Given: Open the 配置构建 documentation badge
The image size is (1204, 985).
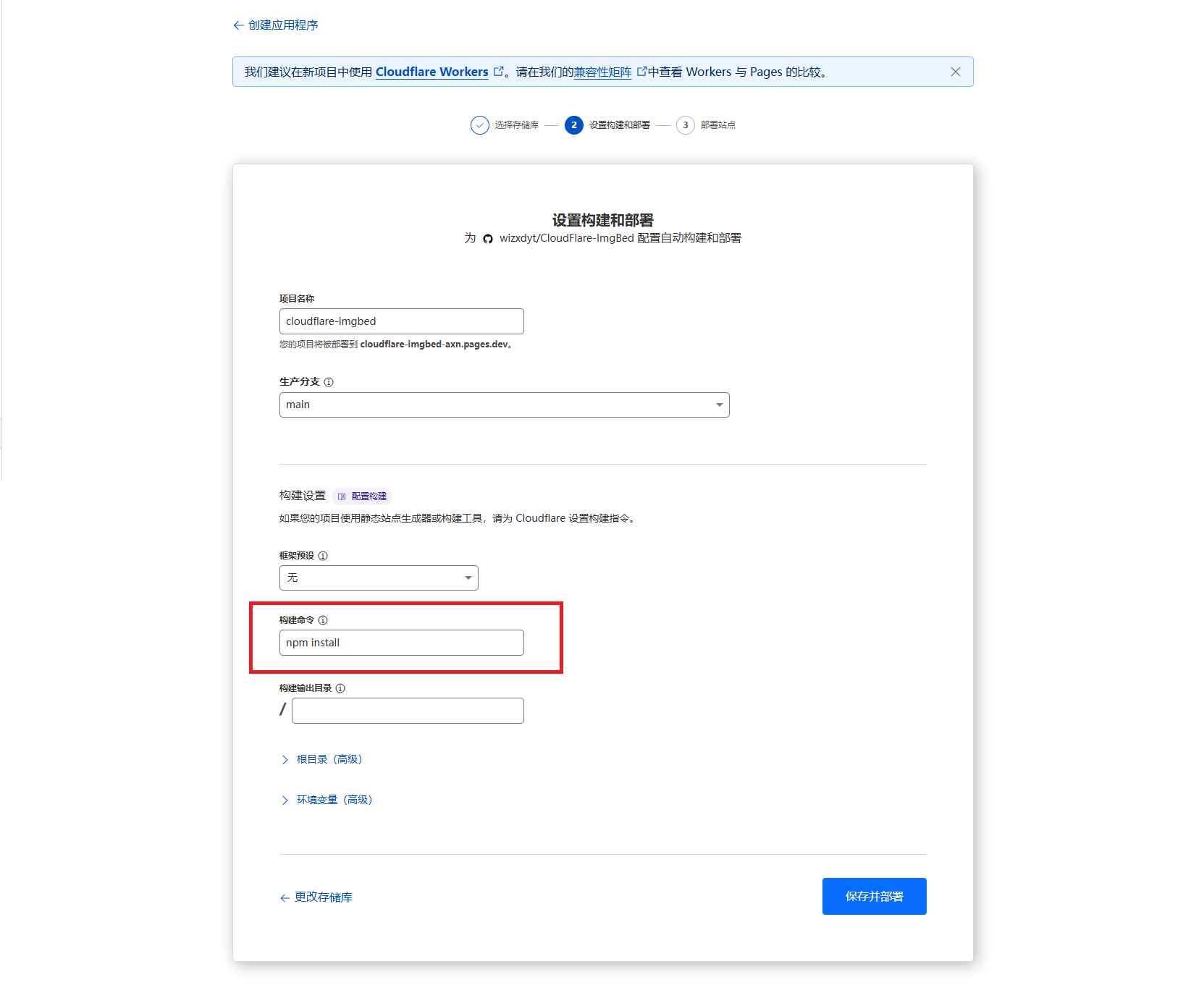Looking at the screenshot, I should pos(363,496).
